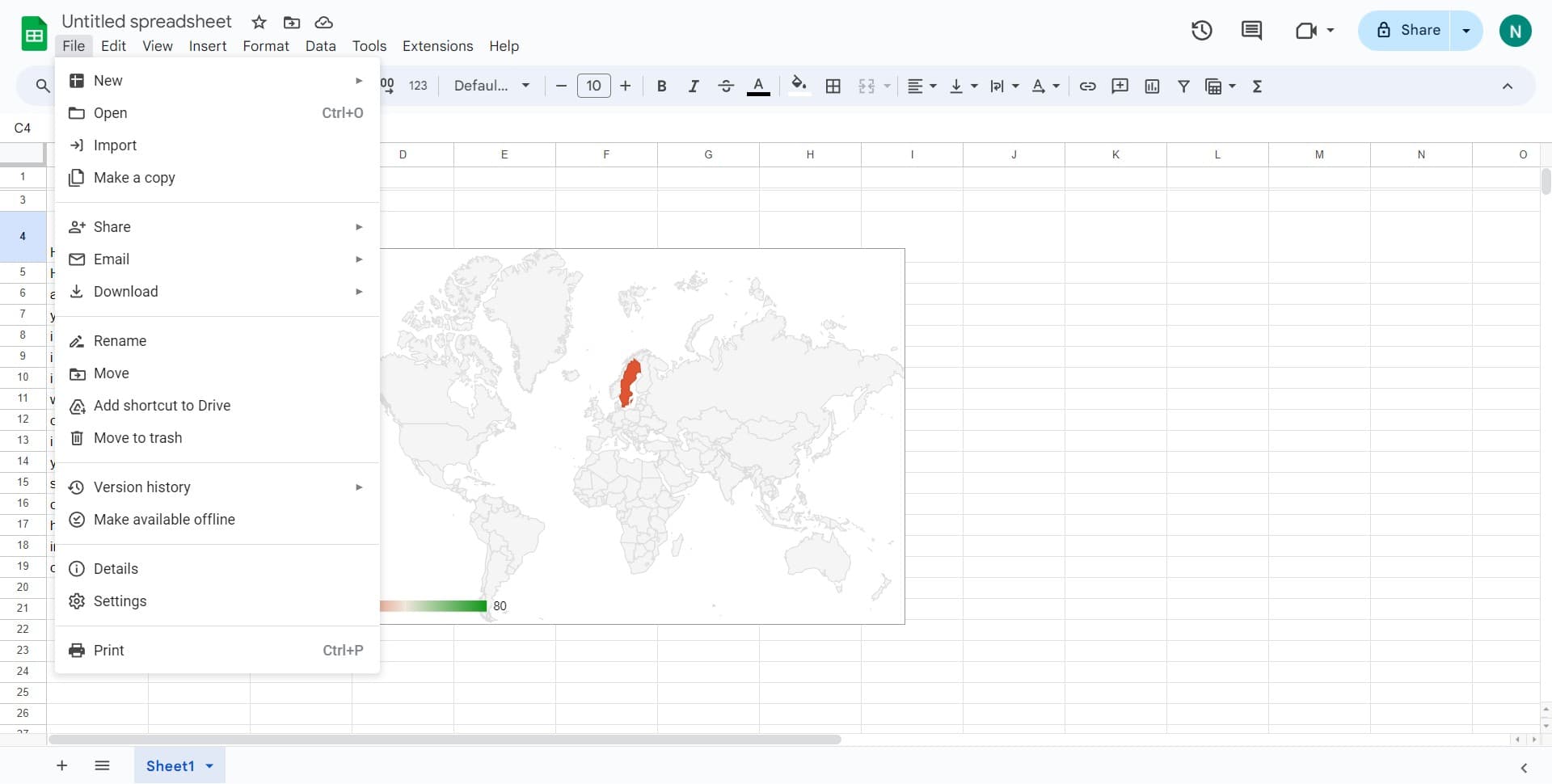The image size is (1552, 784).
Task: Open the fill color picker
Action: coord(799,86)
